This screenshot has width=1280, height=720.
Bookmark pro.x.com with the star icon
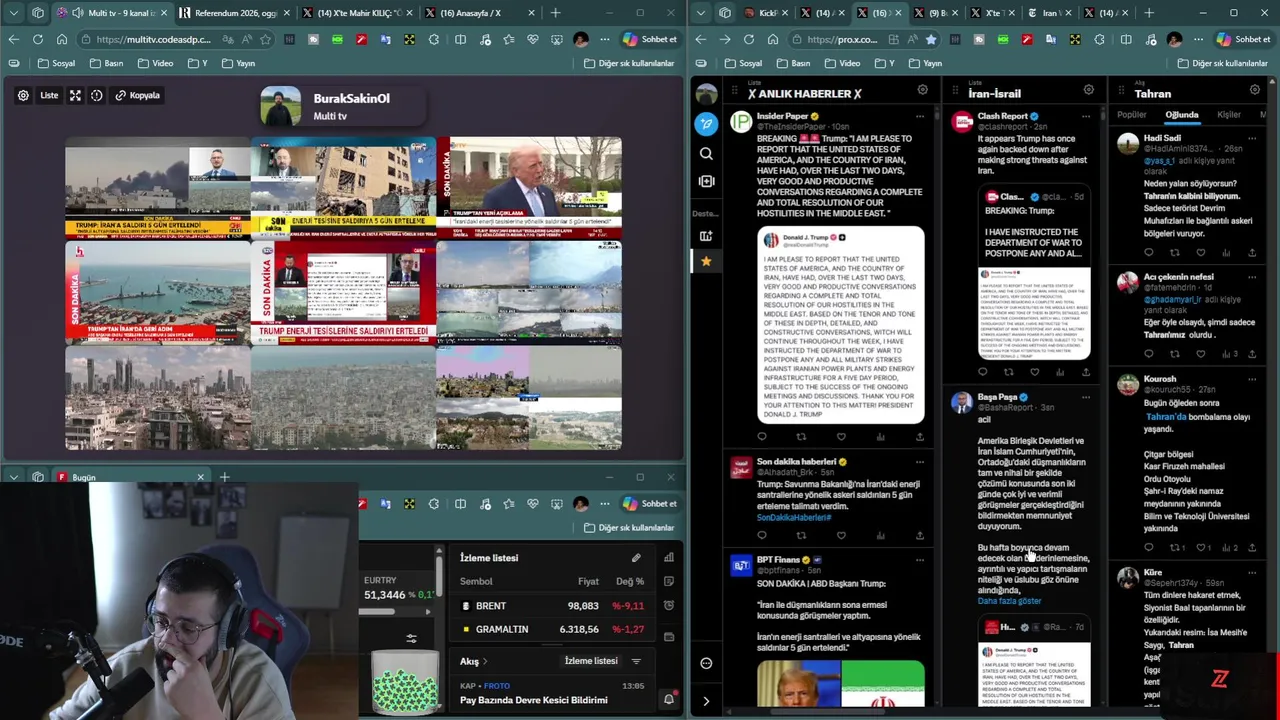pos(931,39)
